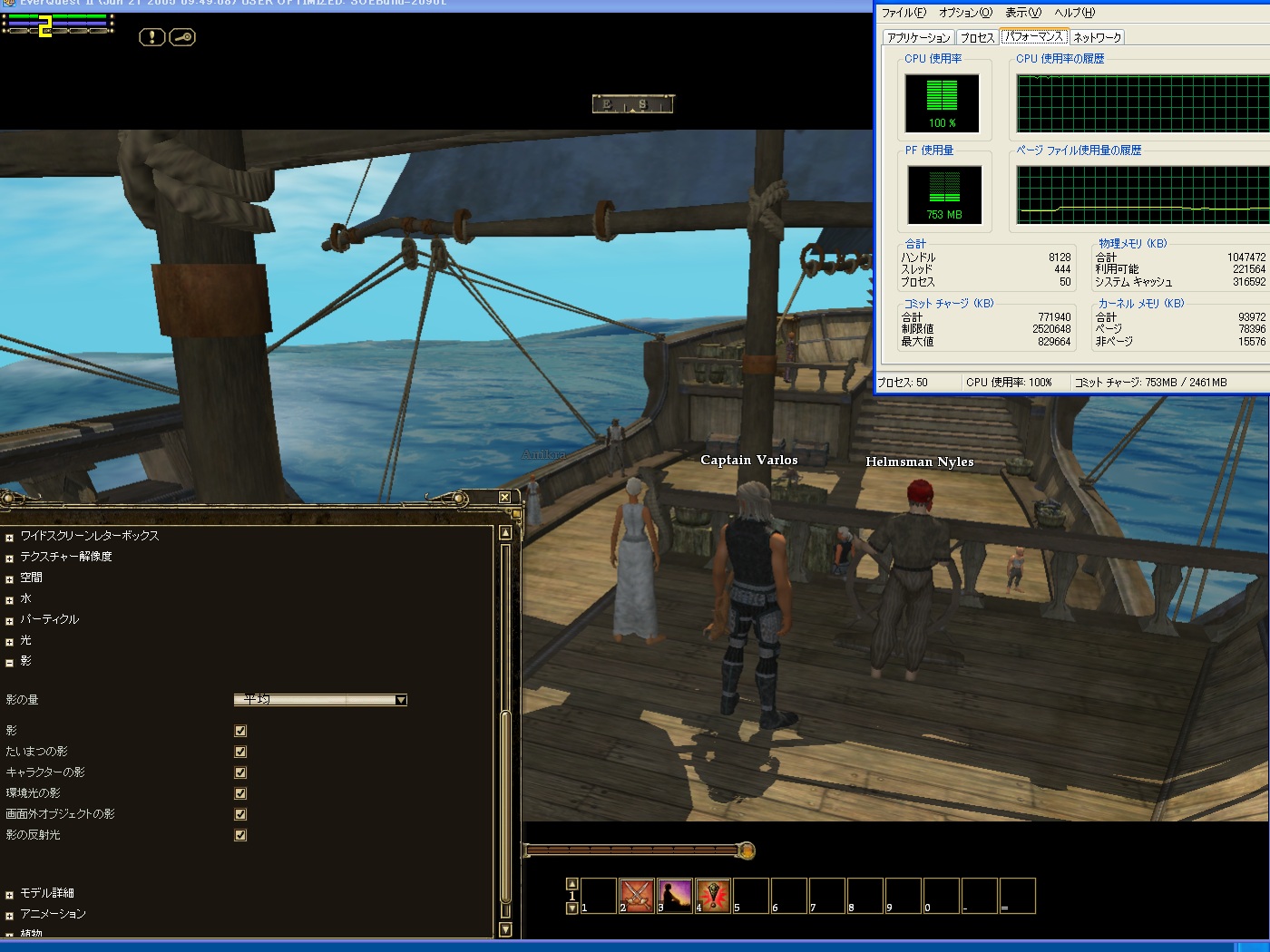Click the experience progress bar above the hotbar
Screen dimensions: 1270x952
(x=631, y=850)
